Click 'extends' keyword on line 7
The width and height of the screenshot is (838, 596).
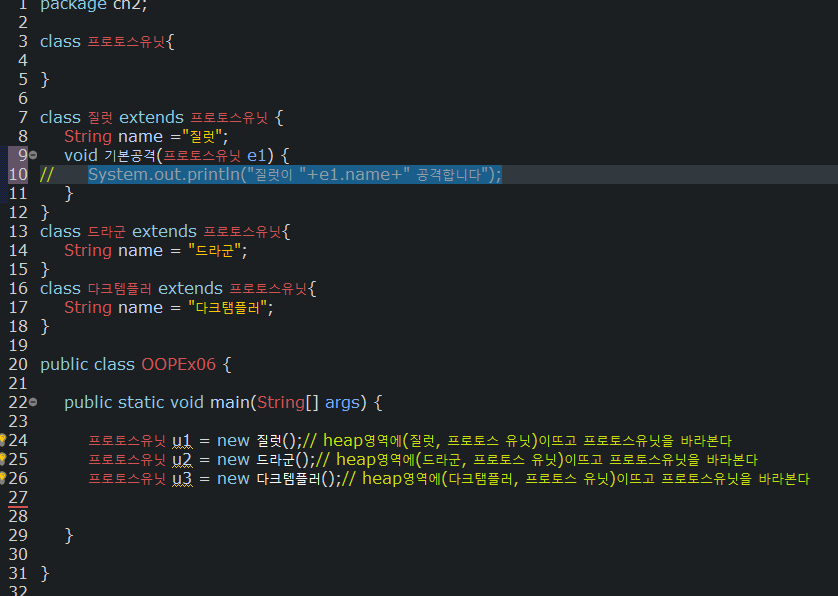(x=151, y=118)
